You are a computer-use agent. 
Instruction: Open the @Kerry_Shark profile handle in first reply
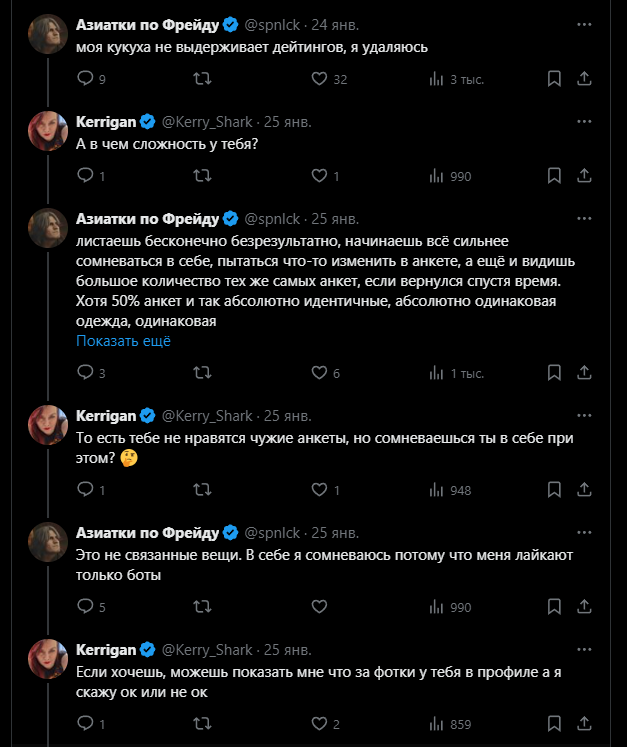point(206,122)
